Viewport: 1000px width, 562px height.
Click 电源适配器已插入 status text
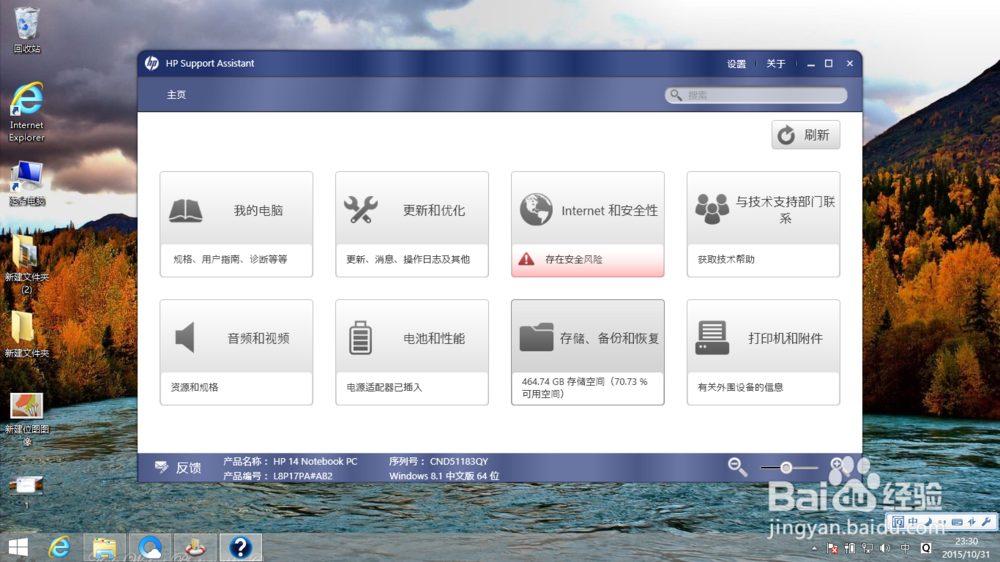point(384,387)
